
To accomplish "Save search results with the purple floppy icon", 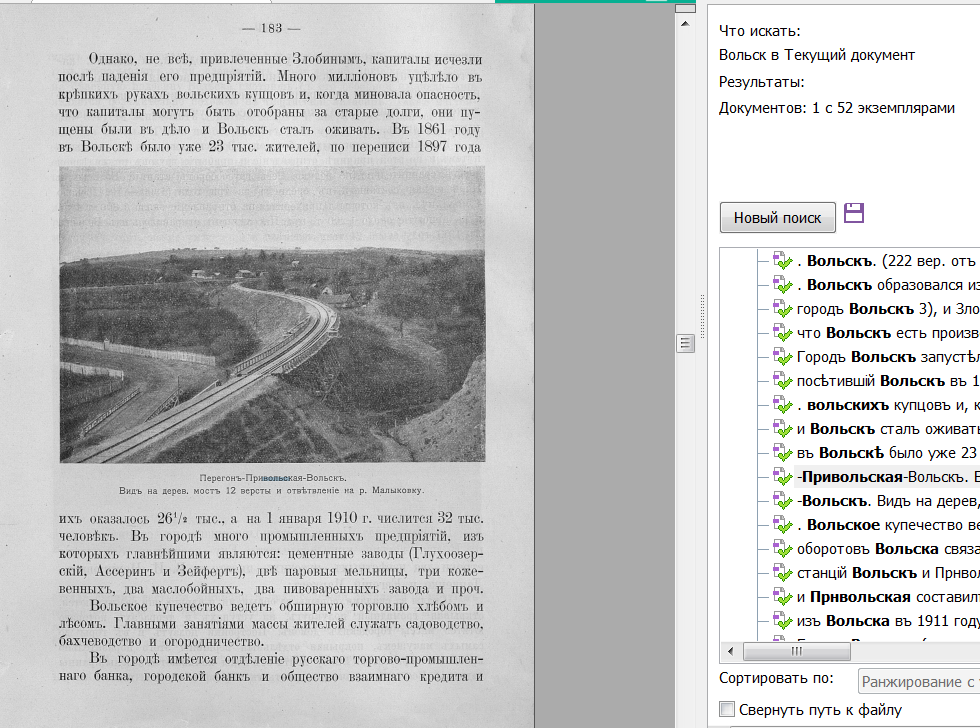I will pos(854,213).
